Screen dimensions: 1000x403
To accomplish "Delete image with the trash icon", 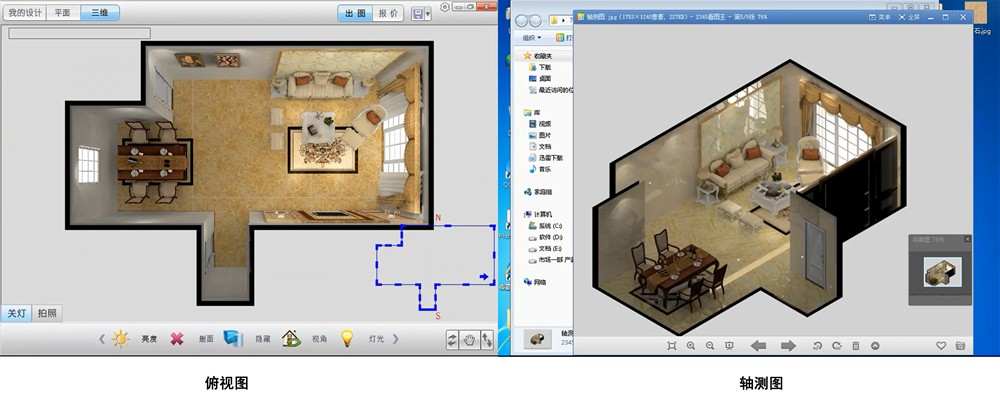I will (855, 346).
